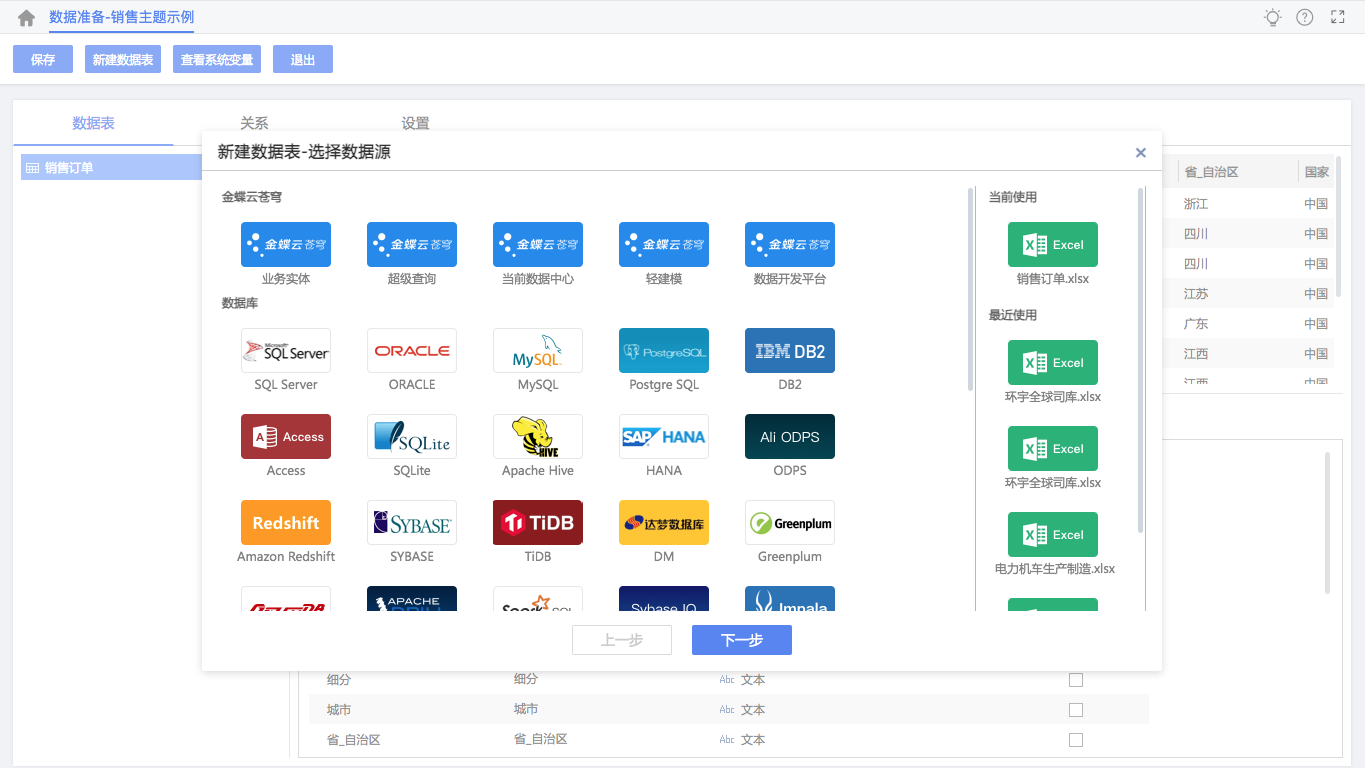Choose the ORACLE database icon
1365x768 pixels.
point(412,351)
